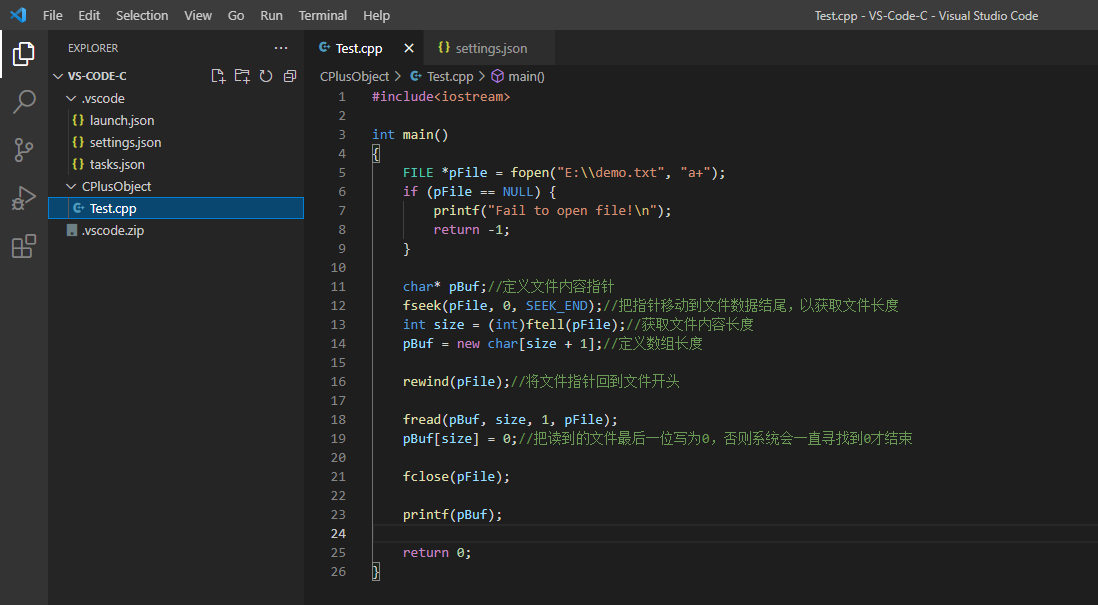The height and width of the screenshot is (605, 1098).
Task: Open the Extensions view
Action: click(24, 246)
